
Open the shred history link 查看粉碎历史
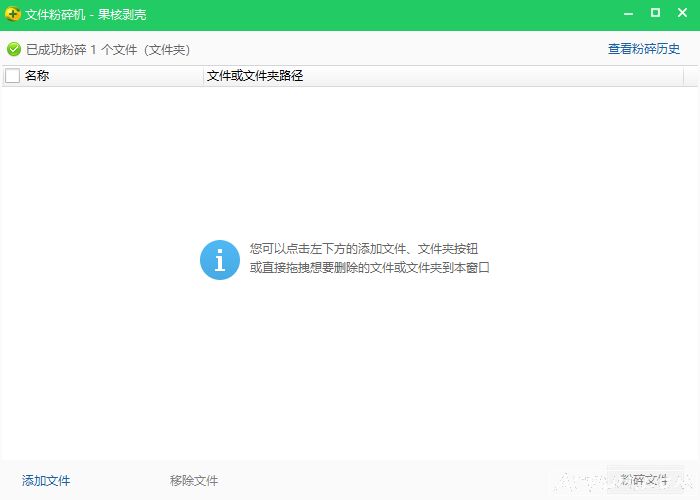644,49
